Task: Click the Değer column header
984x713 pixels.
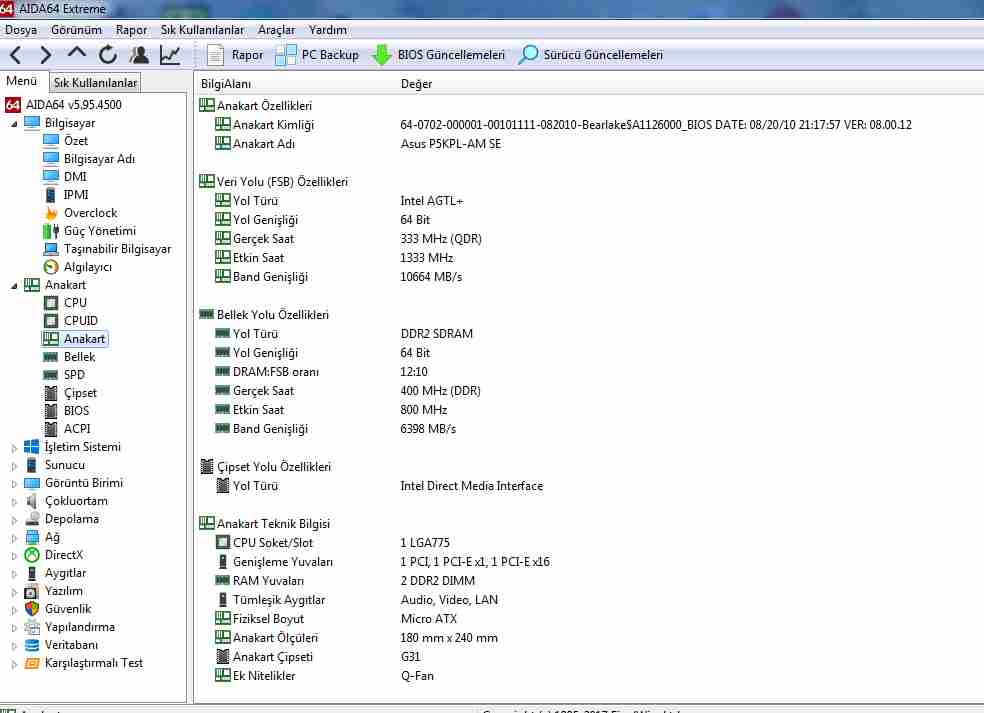Action: click(416, 84)
